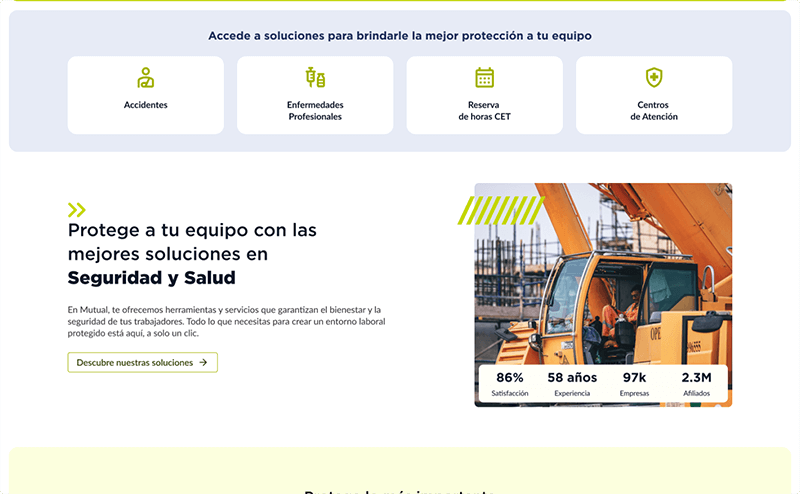Click the 58 años Experiencia statistic

(x=572, y=384)
